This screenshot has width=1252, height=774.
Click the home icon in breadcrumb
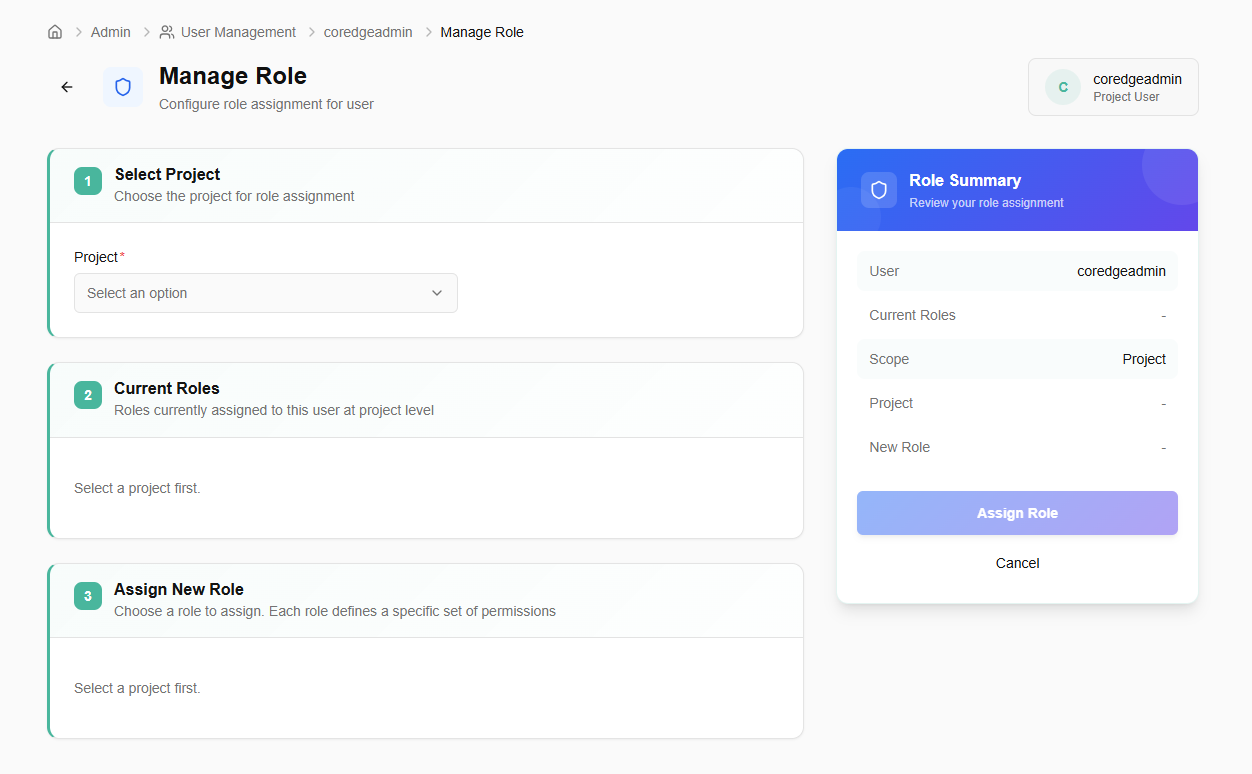55,32
